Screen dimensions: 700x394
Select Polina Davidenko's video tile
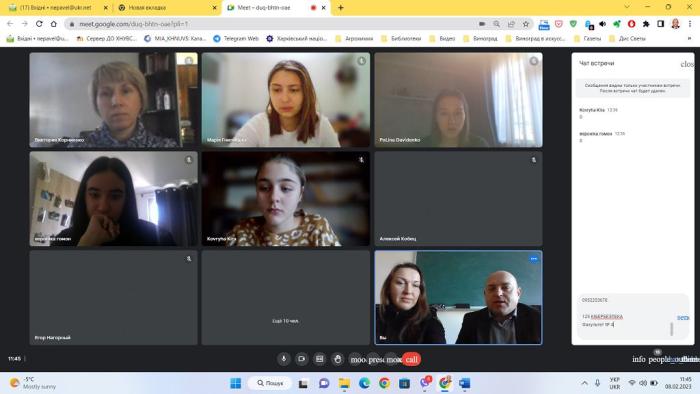tap(458, 100)
